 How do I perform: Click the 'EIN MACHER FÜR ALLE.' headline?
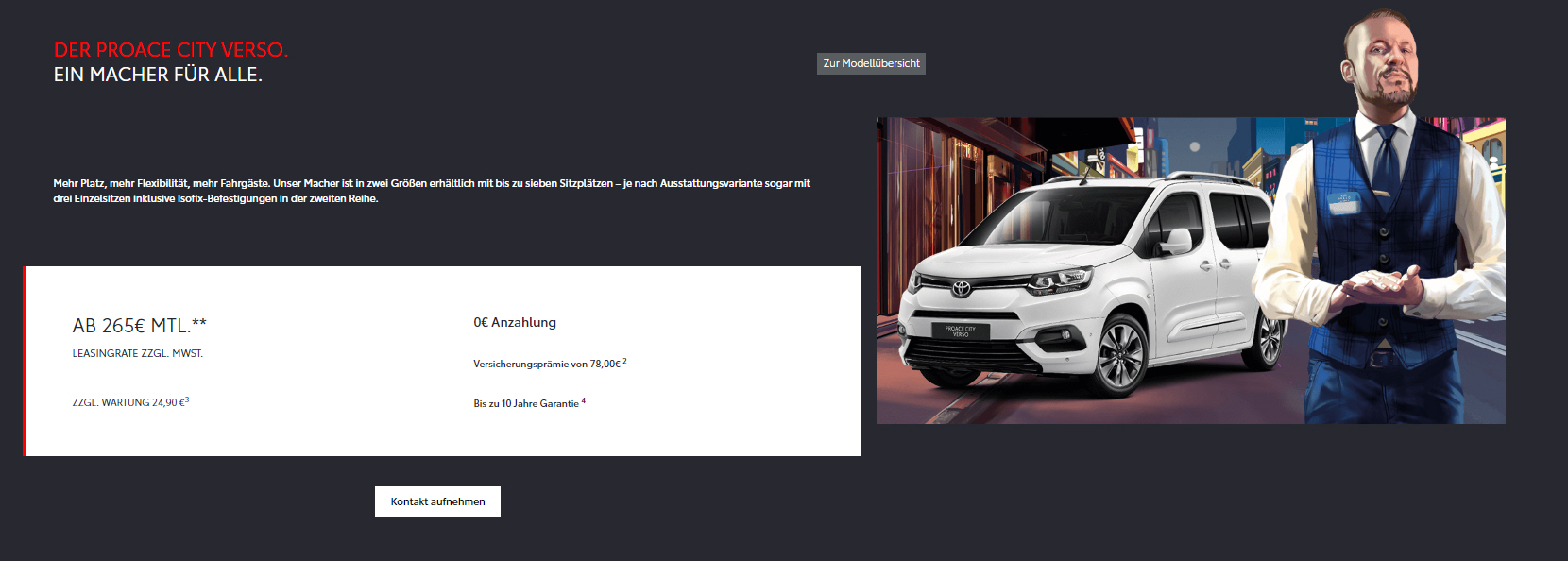coord(158,75)
